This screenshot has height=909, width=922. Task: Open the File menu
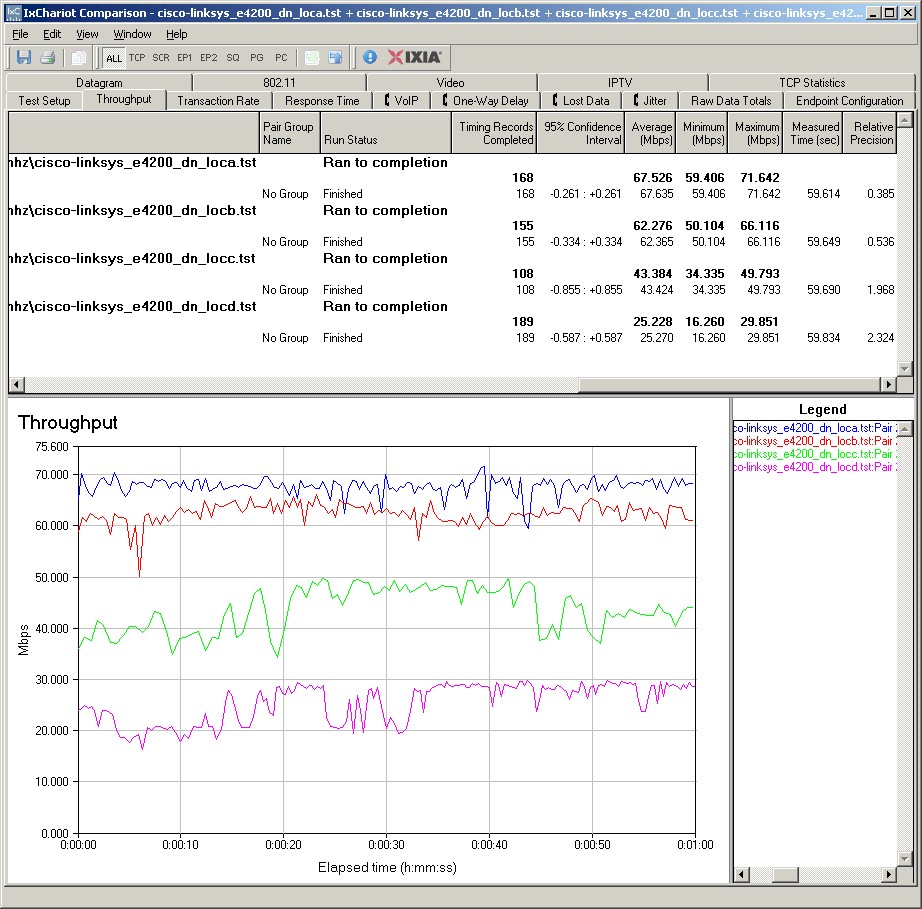[20, 34]
